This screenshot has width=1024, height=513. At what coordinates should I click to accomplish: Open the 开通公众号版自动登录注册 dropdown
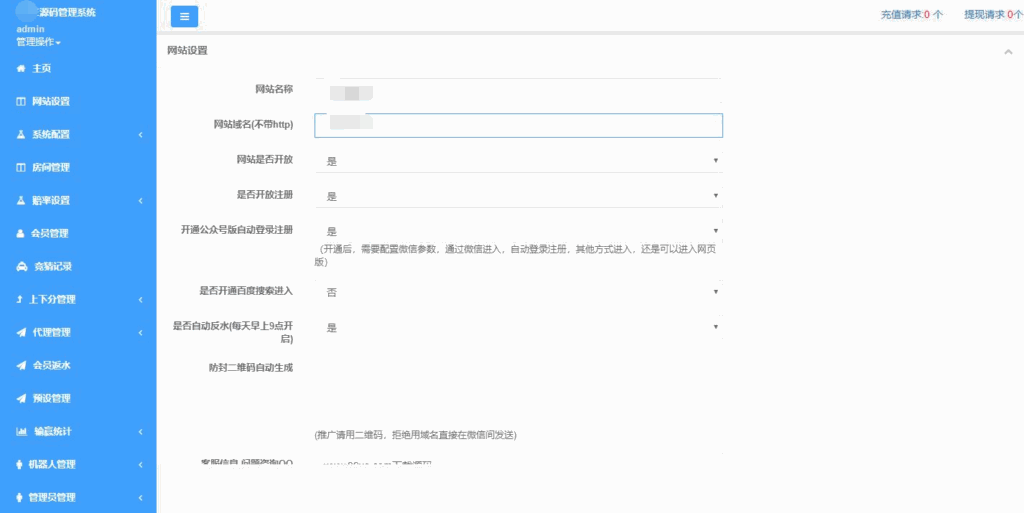519,231
